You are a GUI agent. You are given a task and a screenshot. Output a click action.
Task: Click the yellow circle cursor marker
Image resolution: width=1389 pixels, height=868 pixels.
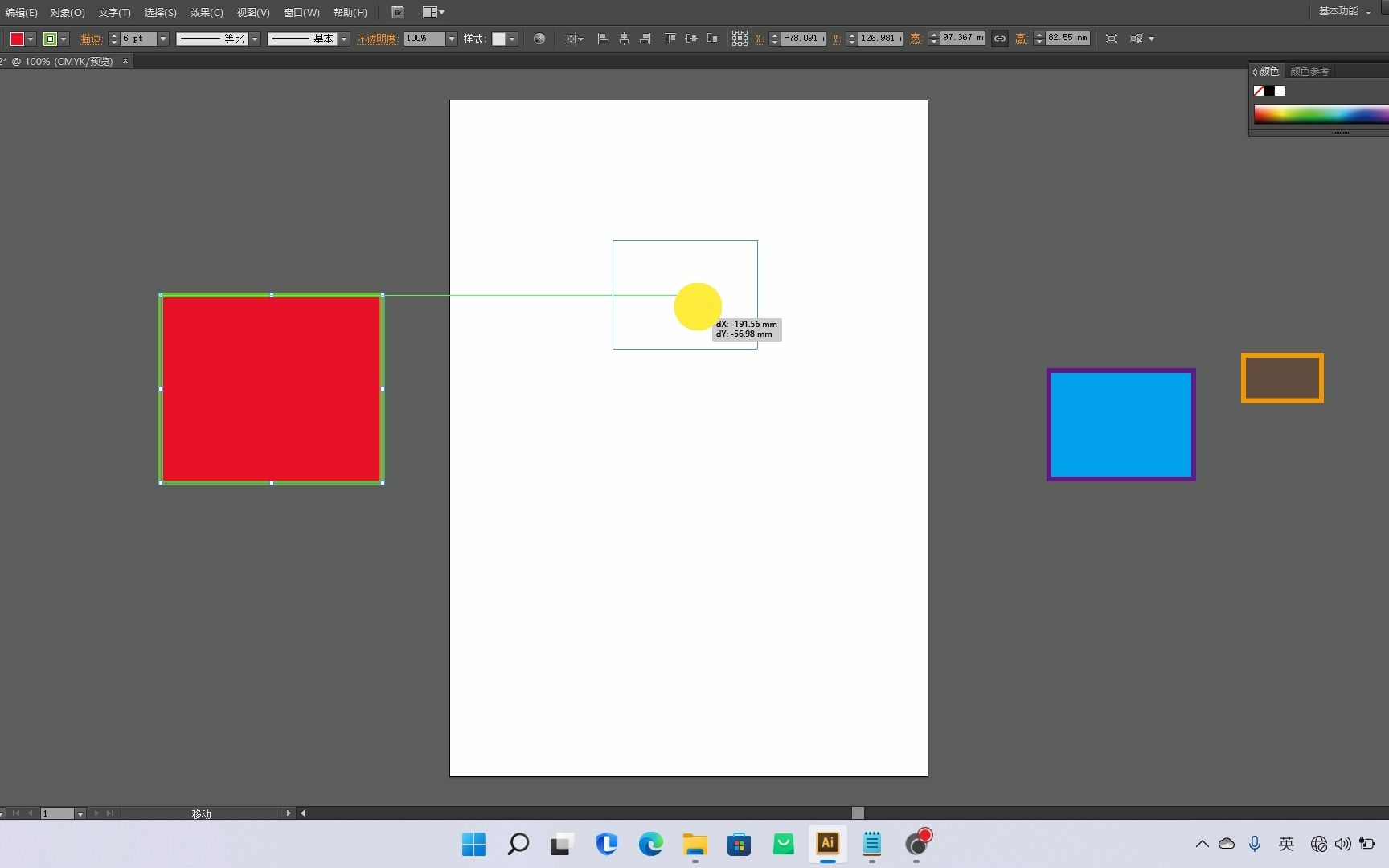click(698, 306)
